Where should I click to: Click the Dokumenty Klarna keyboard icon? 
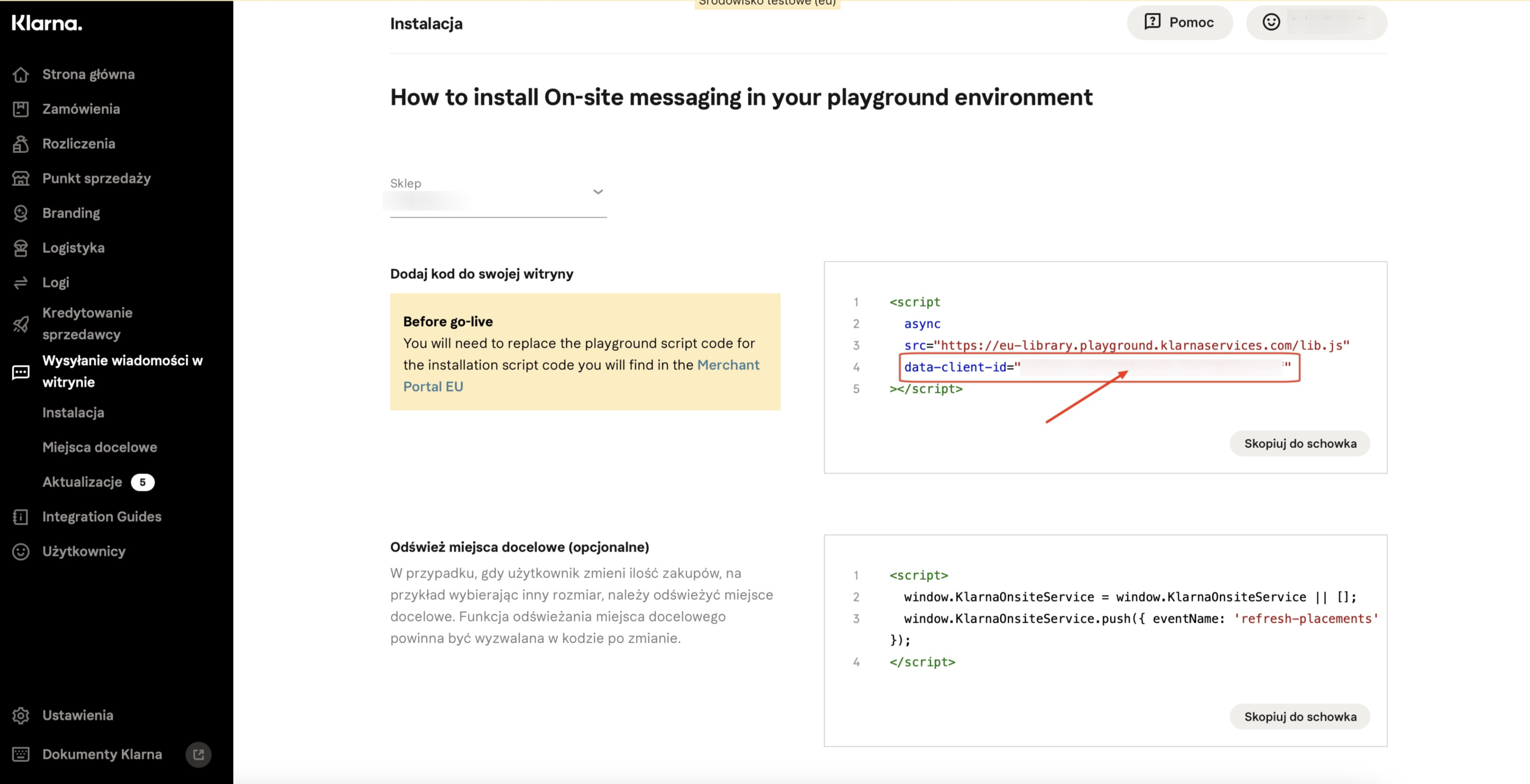(21, 754)
